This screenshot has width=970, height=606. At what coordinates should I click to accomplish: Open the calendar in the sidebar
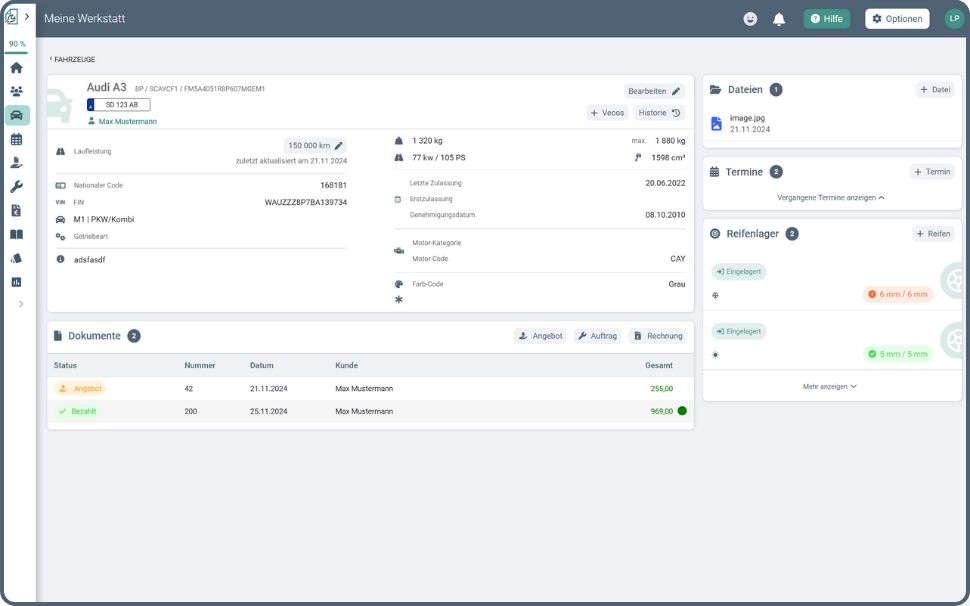[16, 139]
